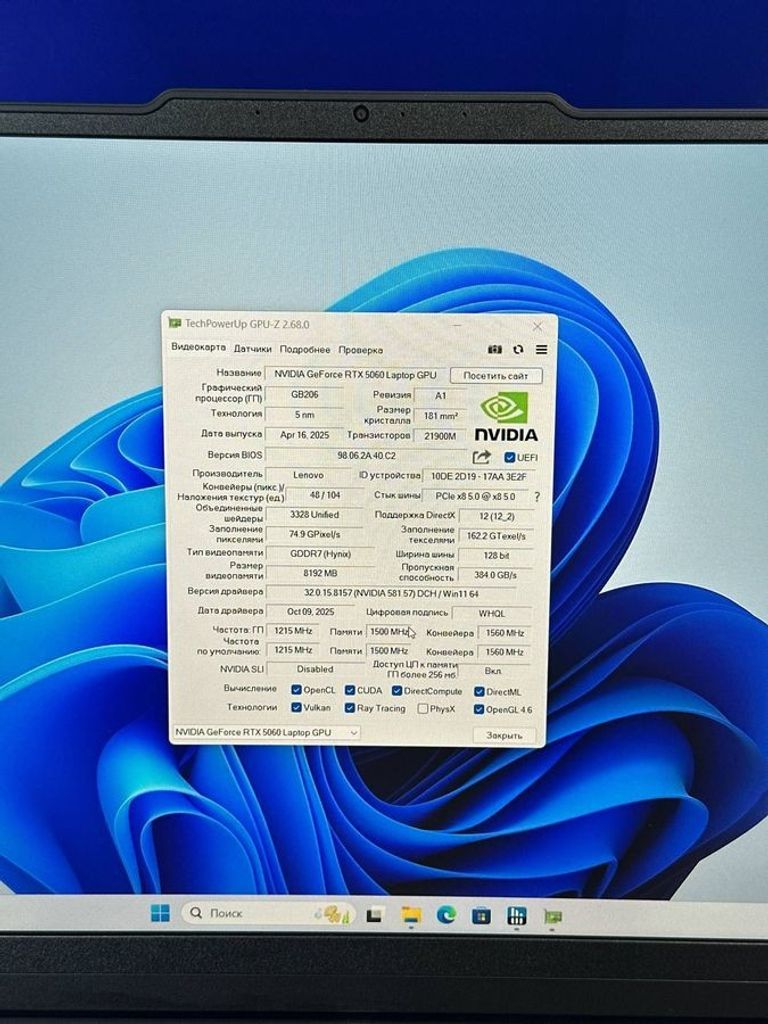
Task: Click the Закрыть button
Action: click(x=504, y=735)
